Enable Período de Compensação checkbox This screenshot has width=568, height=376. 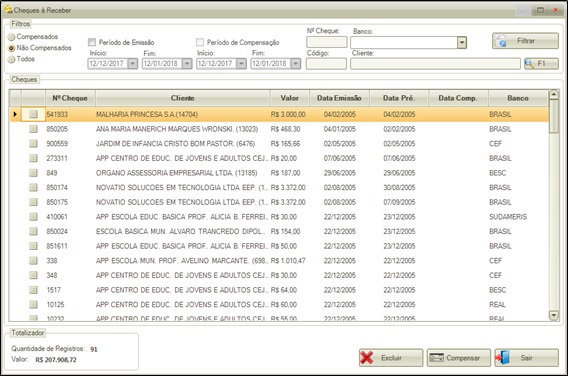coord(200,42)
